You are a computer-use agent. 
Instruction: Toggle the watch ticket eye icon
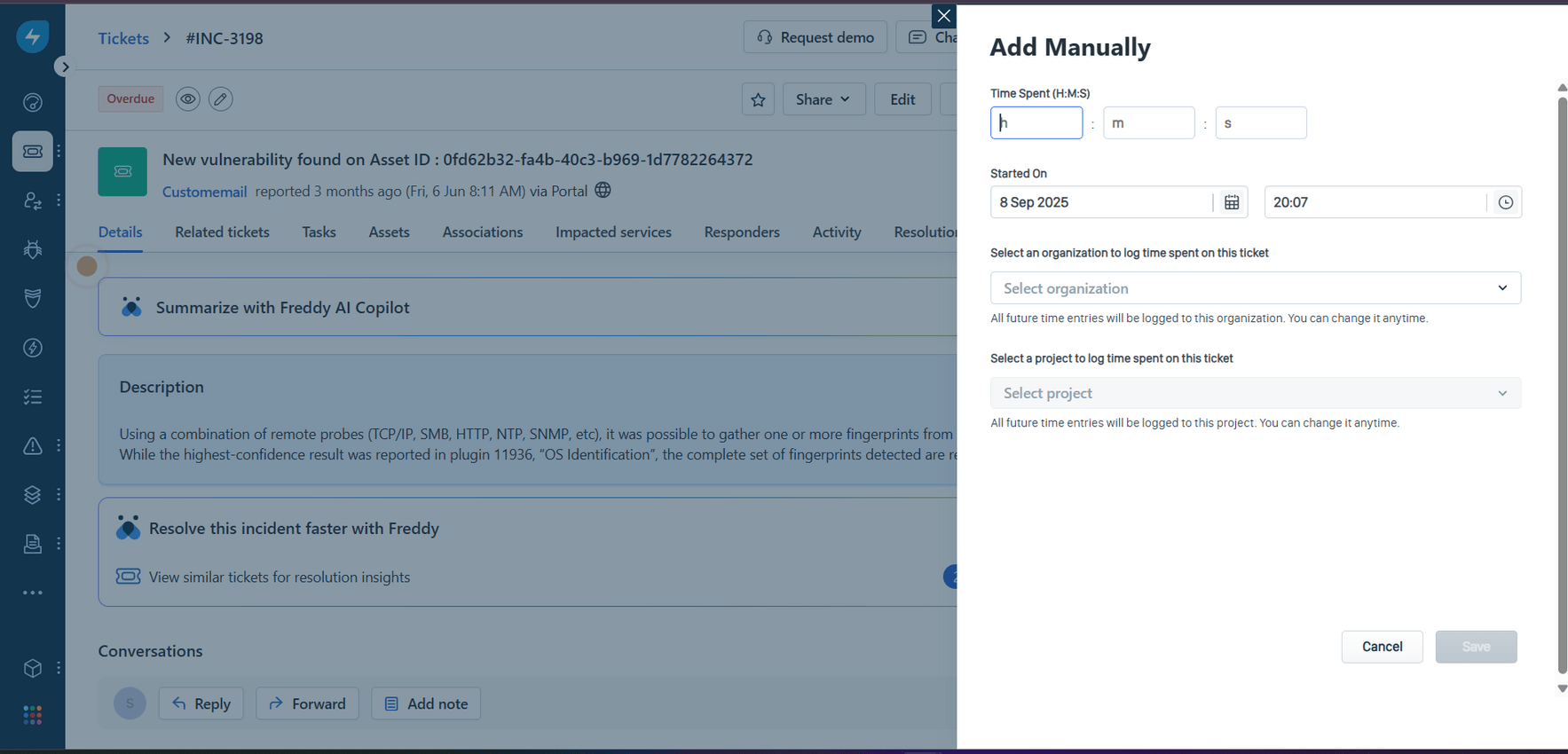tap(187, 98)
